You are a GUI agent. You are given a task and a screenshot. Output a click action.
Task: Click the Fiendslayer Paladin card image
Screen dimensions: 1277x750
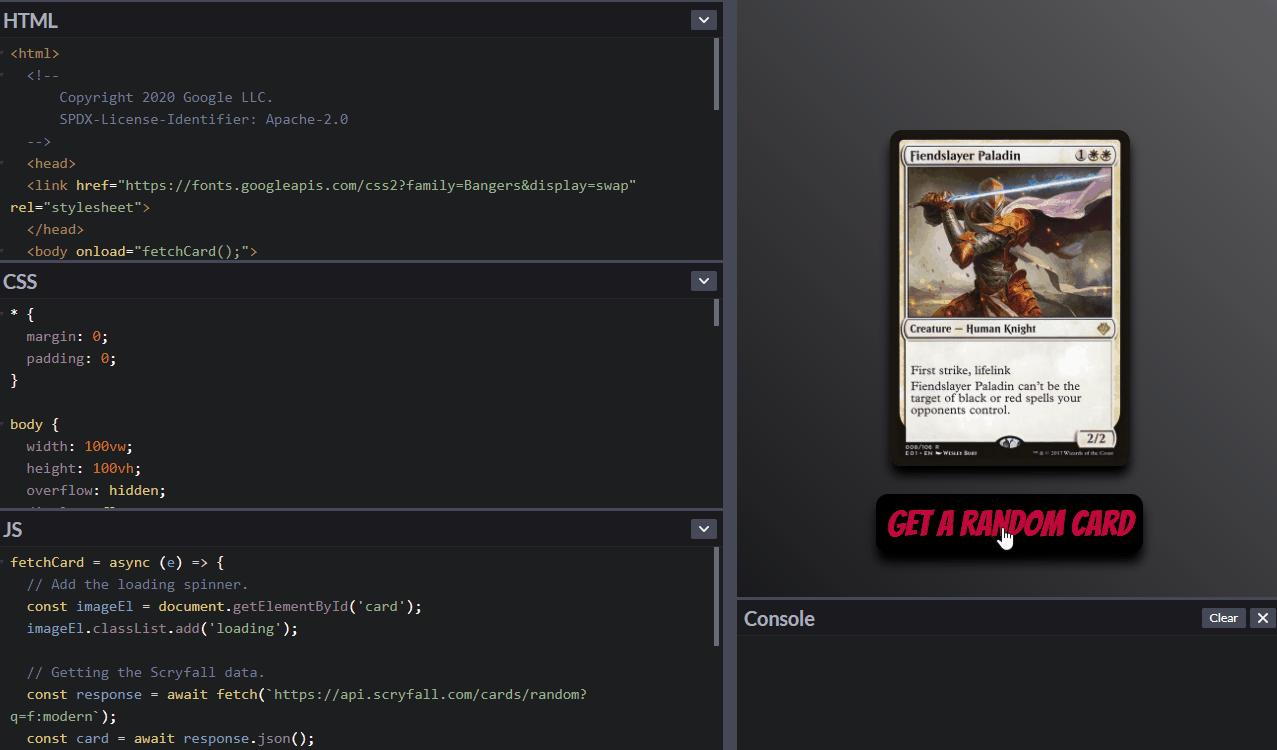coord(1008,300)
